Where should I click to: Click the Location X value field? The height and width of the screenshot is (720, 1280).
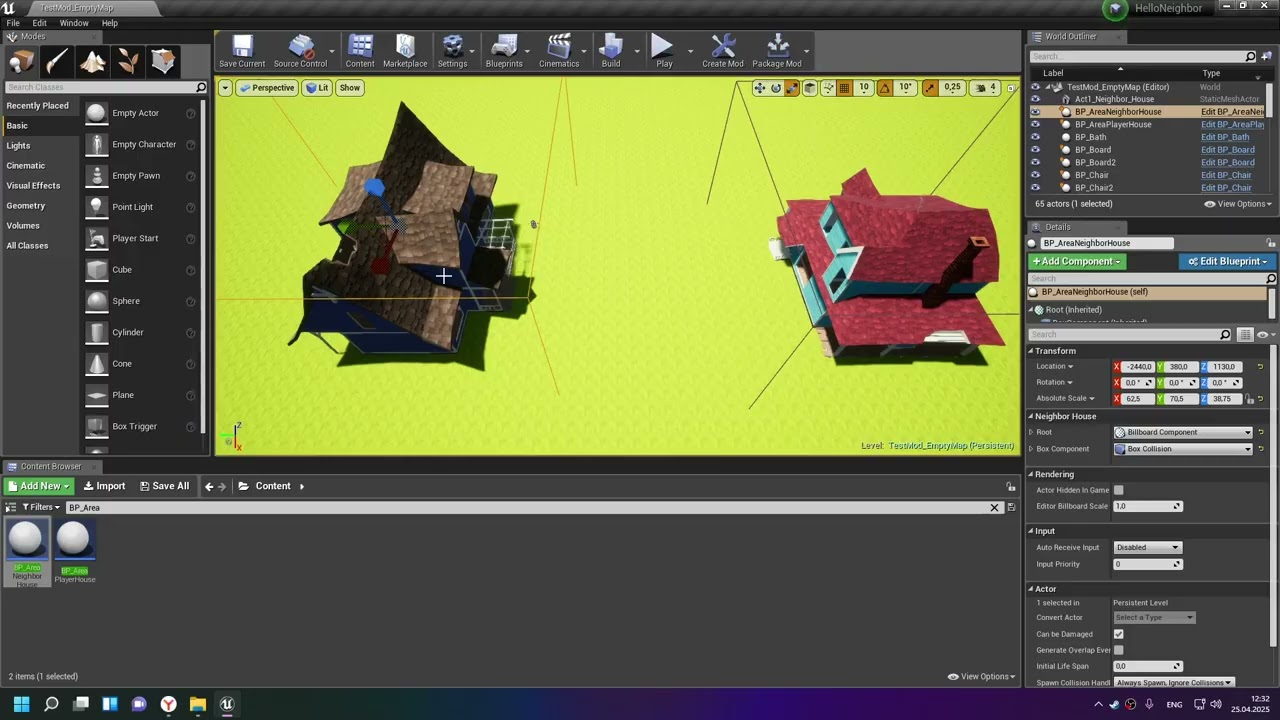(x=1138, y=367)
